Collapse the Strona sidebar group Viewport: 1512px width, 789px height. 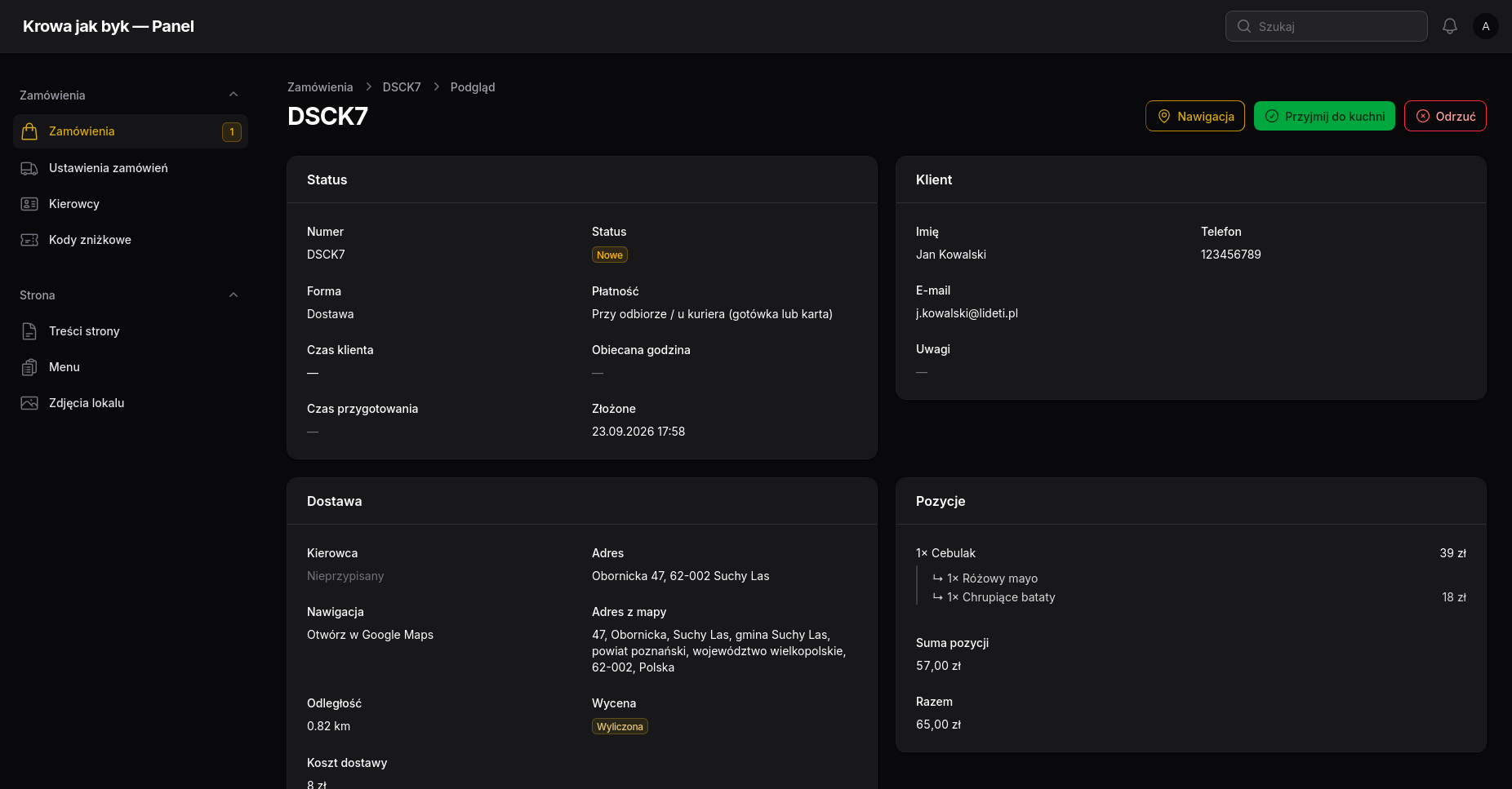[233, 295]
